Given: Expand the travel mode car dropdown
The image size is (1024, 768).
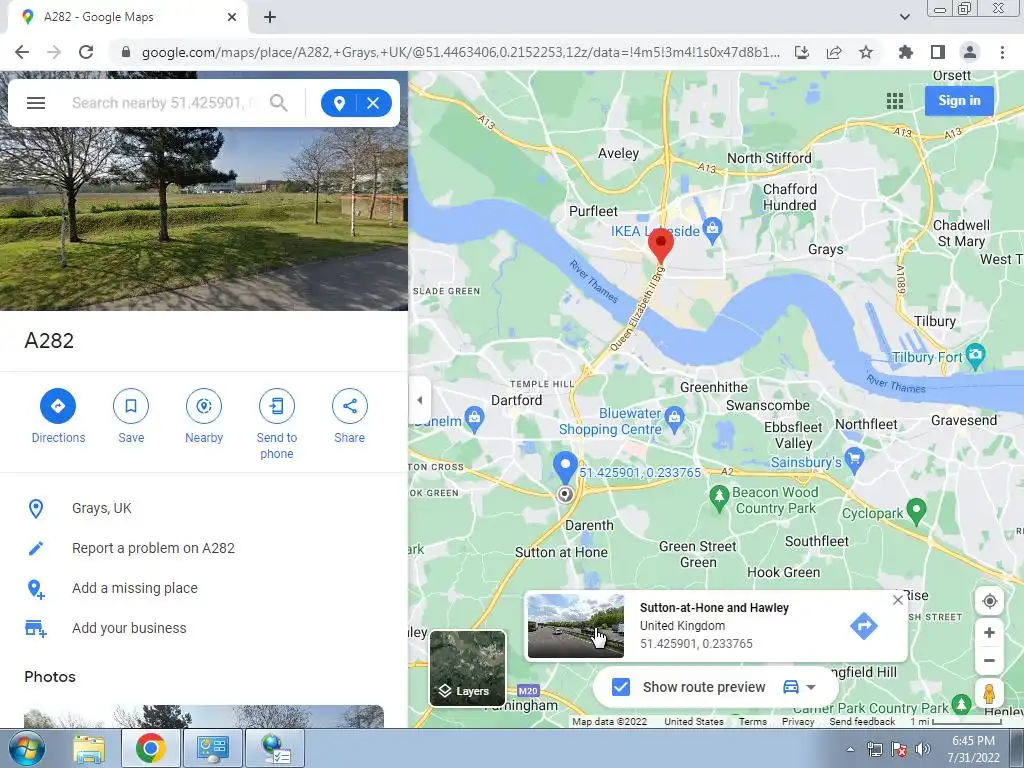Looking at the screenshot, I should (x=800, y=687).
